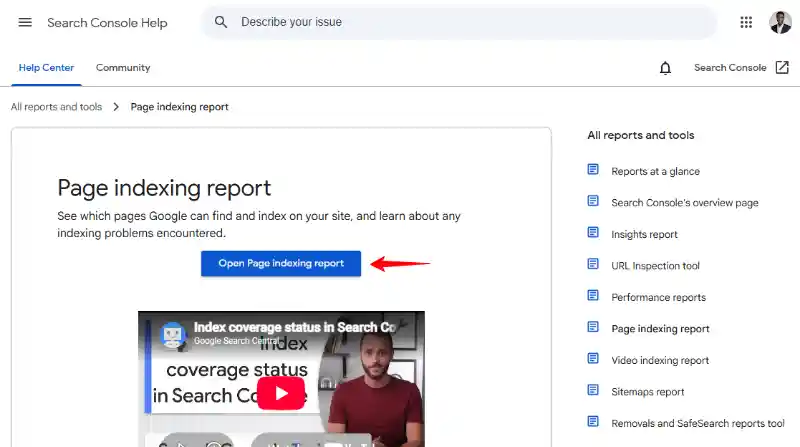Image resolution: width=800 pixels, height=447 pixels.
Task: Open the Performance reports article
Action: pos(659,297)
